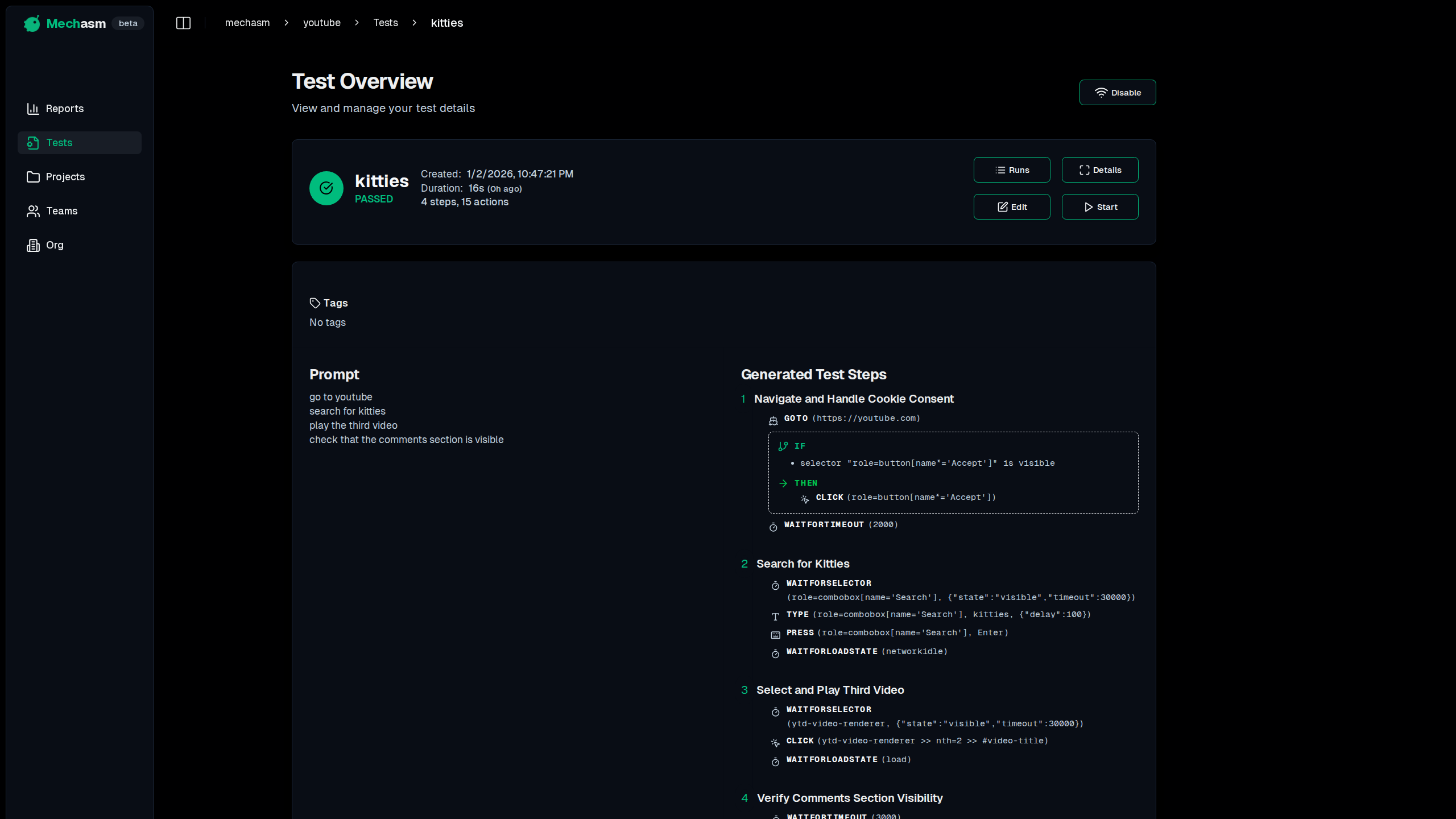Click the Mechasm logo icon
The width and height of the screenshot is (1456, 819).
coord(31,23)
